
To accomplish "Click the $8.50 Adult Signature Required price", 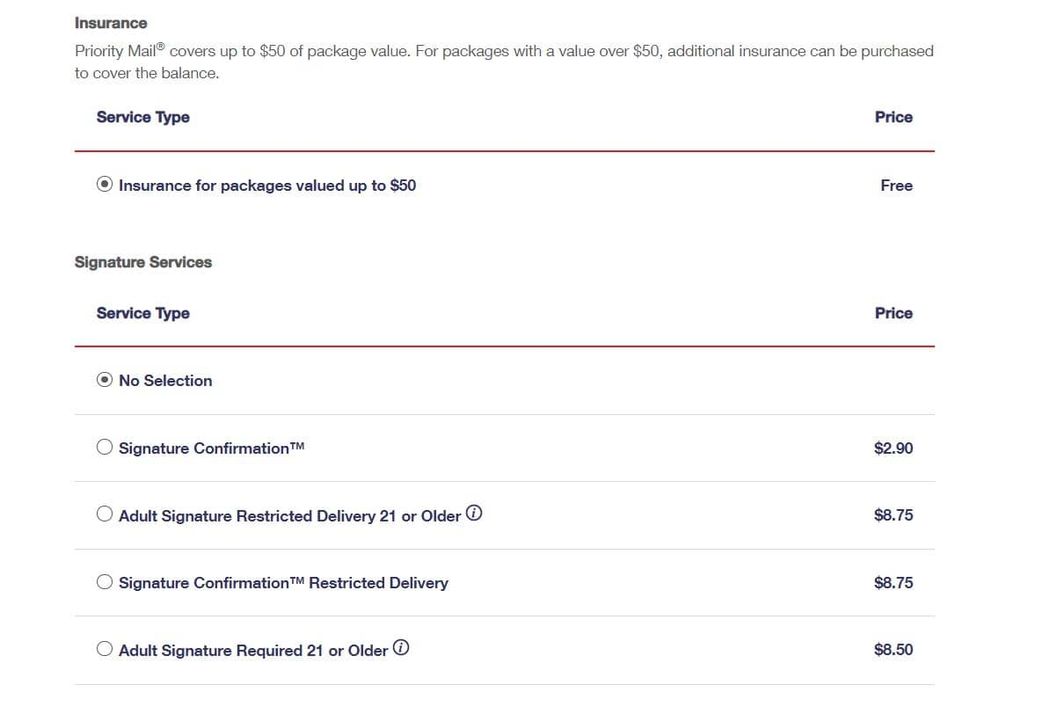I will pos(893,649).
